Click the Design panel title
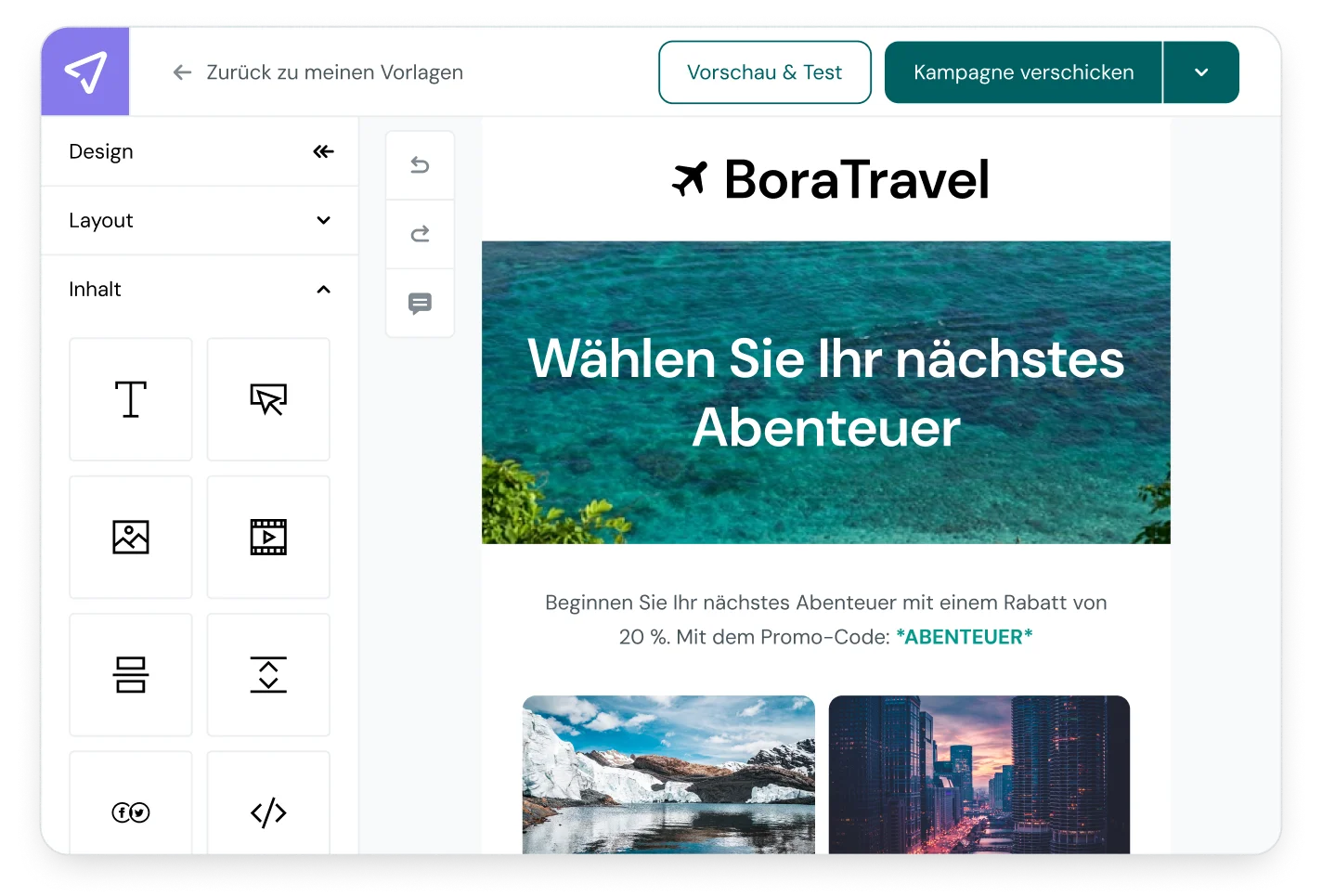Screen dimensions: 1322x896 [101, 151]
